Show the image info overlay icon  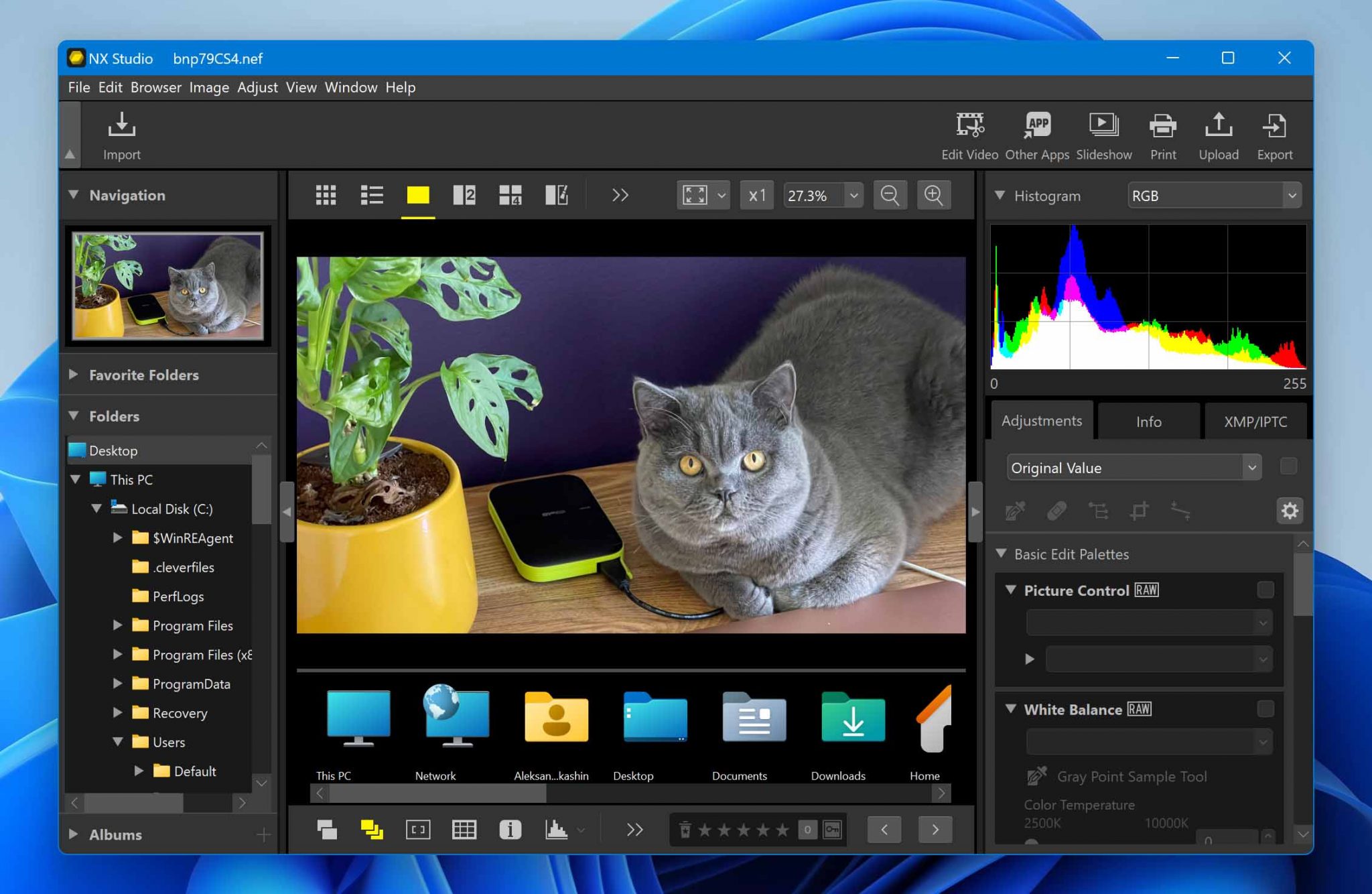coord(510,830)
